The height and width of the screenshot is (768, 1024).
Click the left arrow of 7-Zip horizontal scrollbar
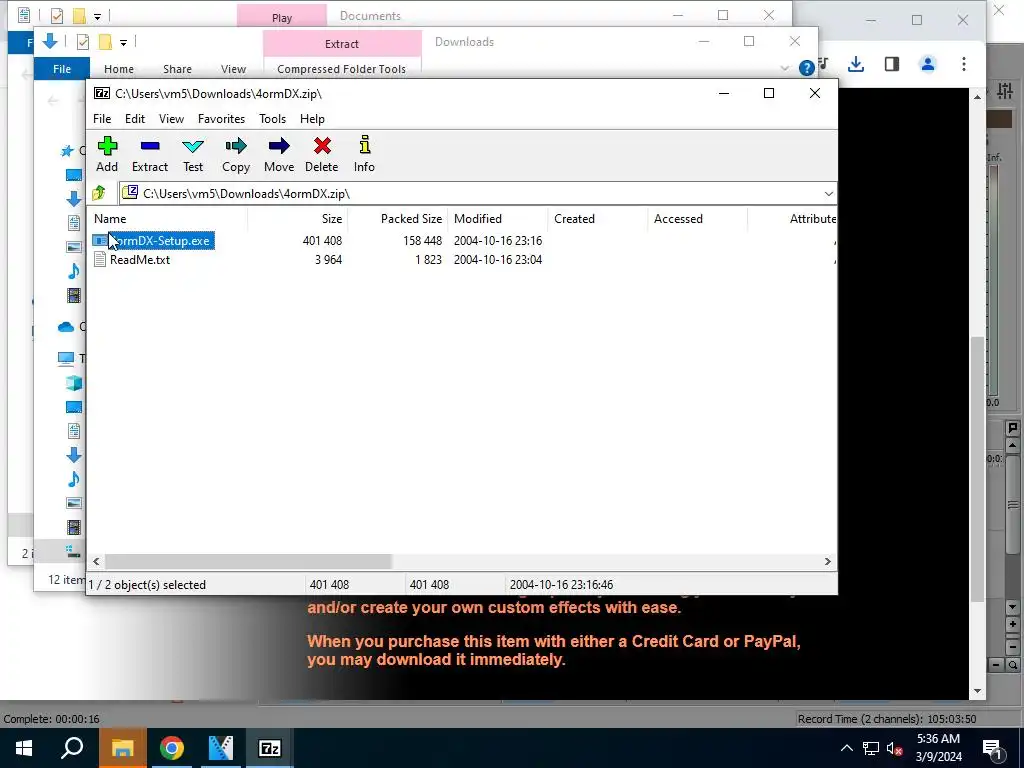(x=97, y=562)
